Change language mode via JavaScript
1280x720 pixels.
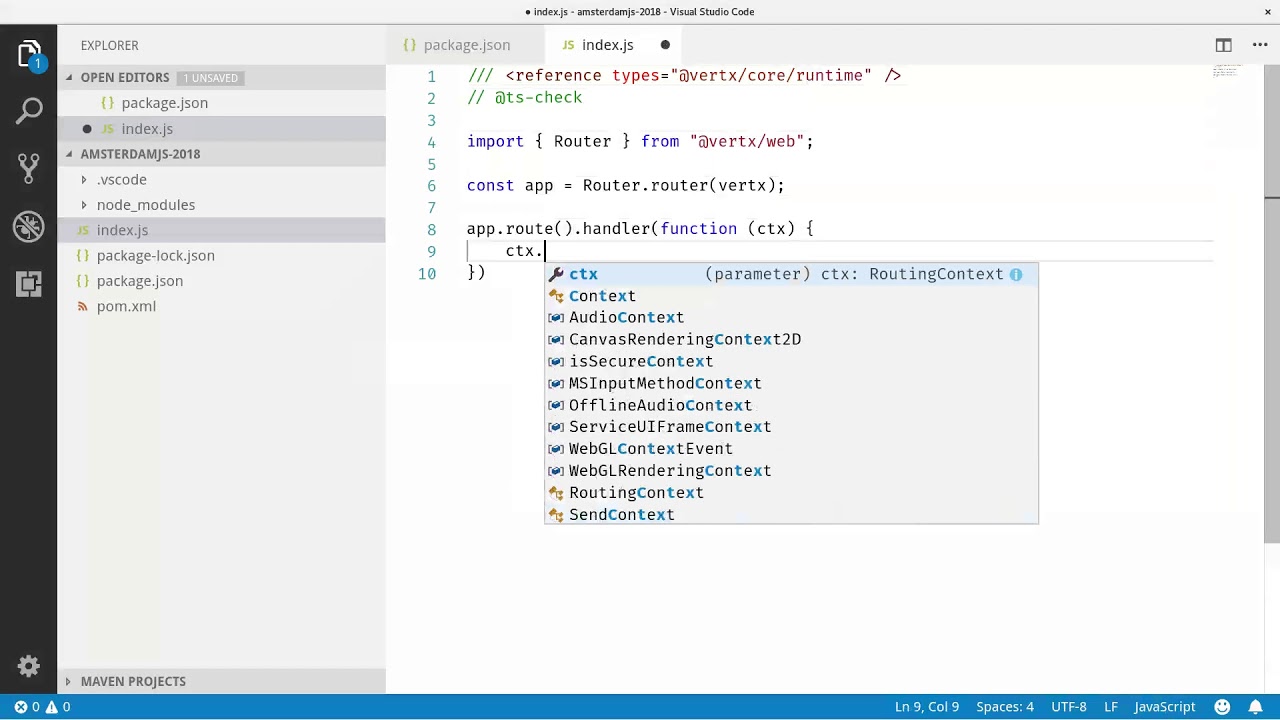(1164, 707)
